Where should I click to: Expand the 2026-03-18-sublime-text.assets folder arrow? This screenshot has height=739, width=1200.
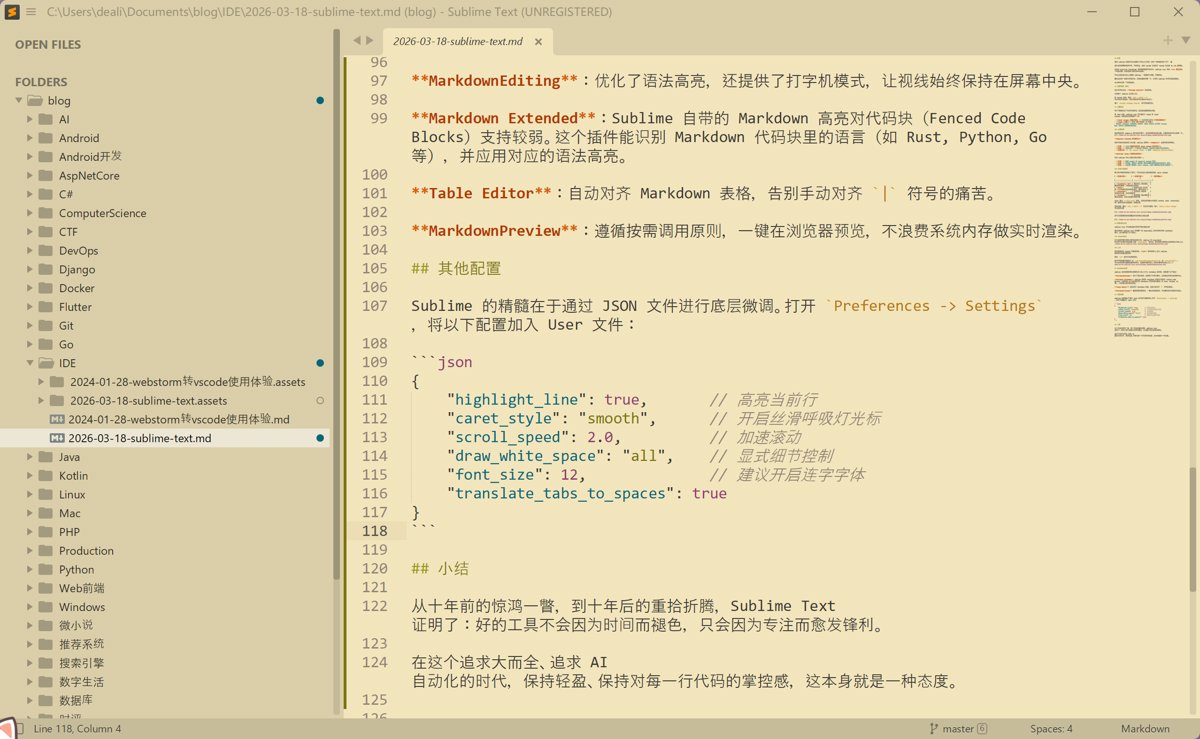point(41,400)
